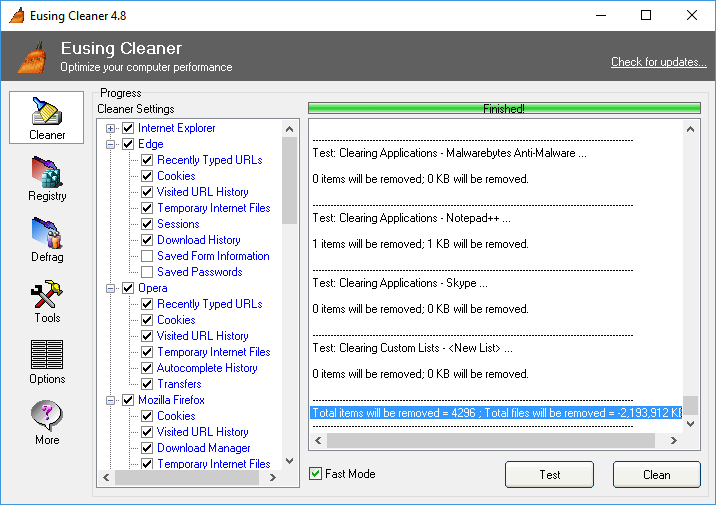Click right arrow of settings tree horizontal scrollbar
716x505 pixels.
tap(273, 478)
